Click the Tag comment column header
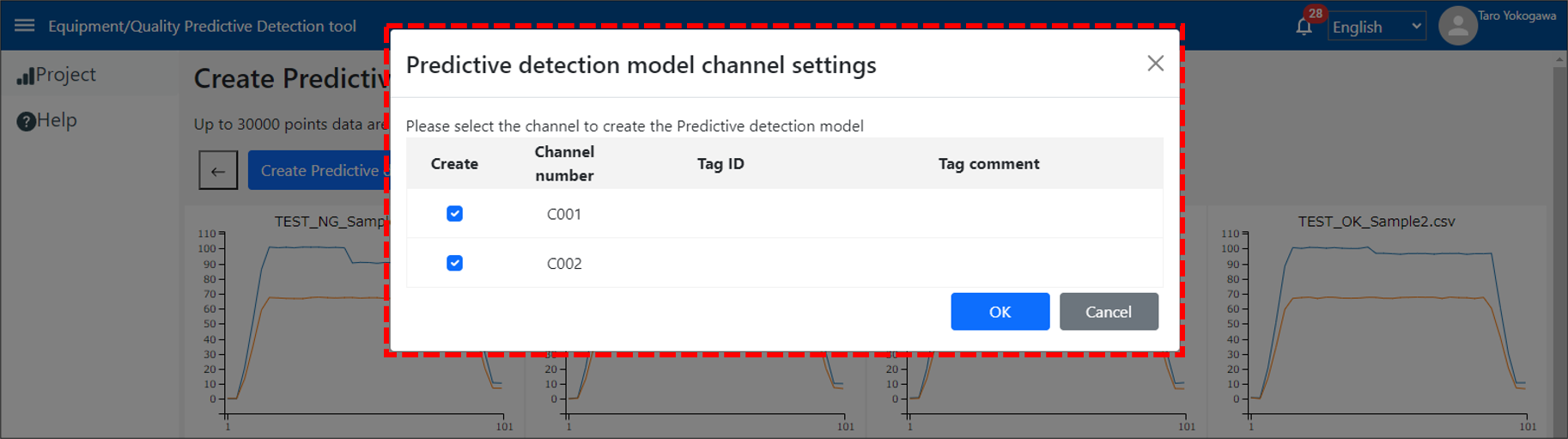 point(988,163)
